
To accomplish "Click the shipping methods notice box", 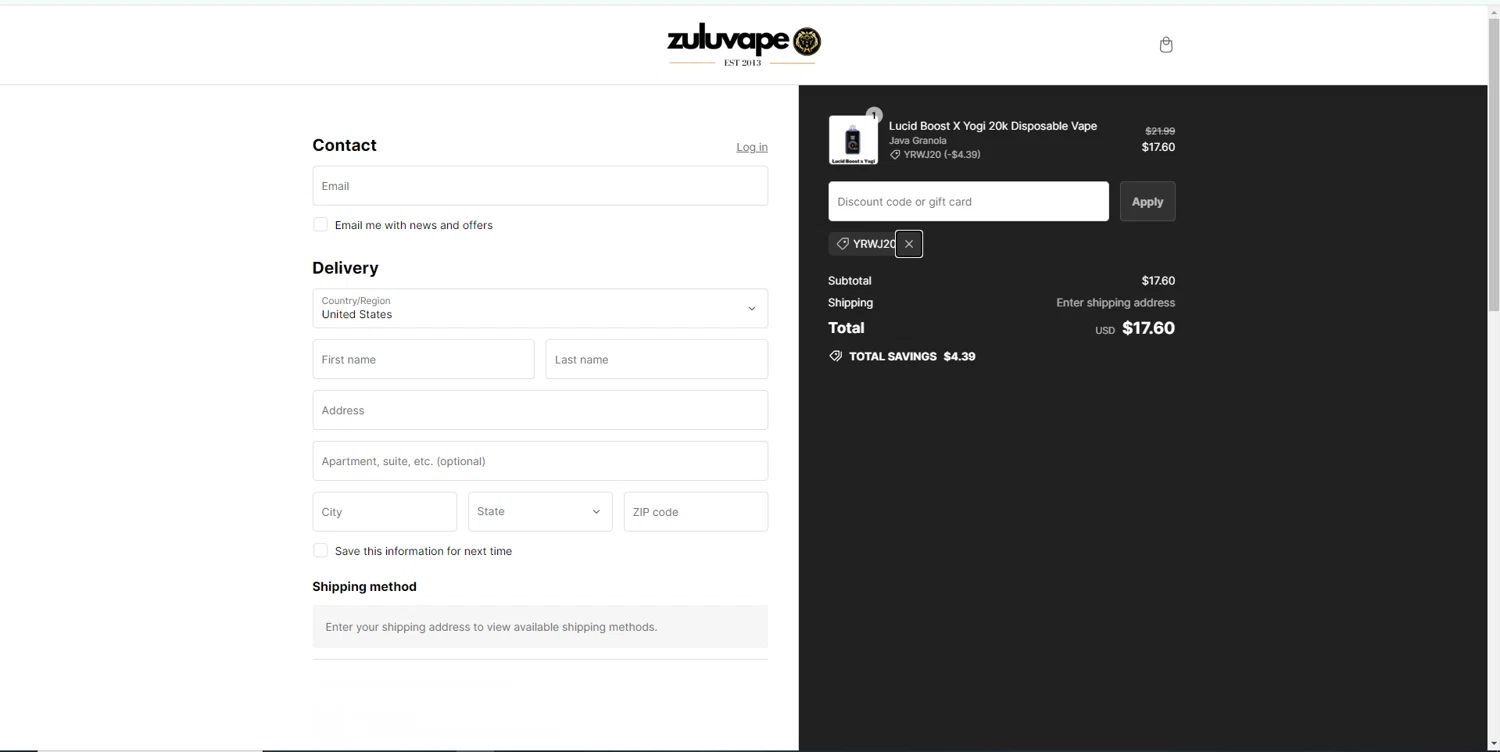I will tap(540, 627).
